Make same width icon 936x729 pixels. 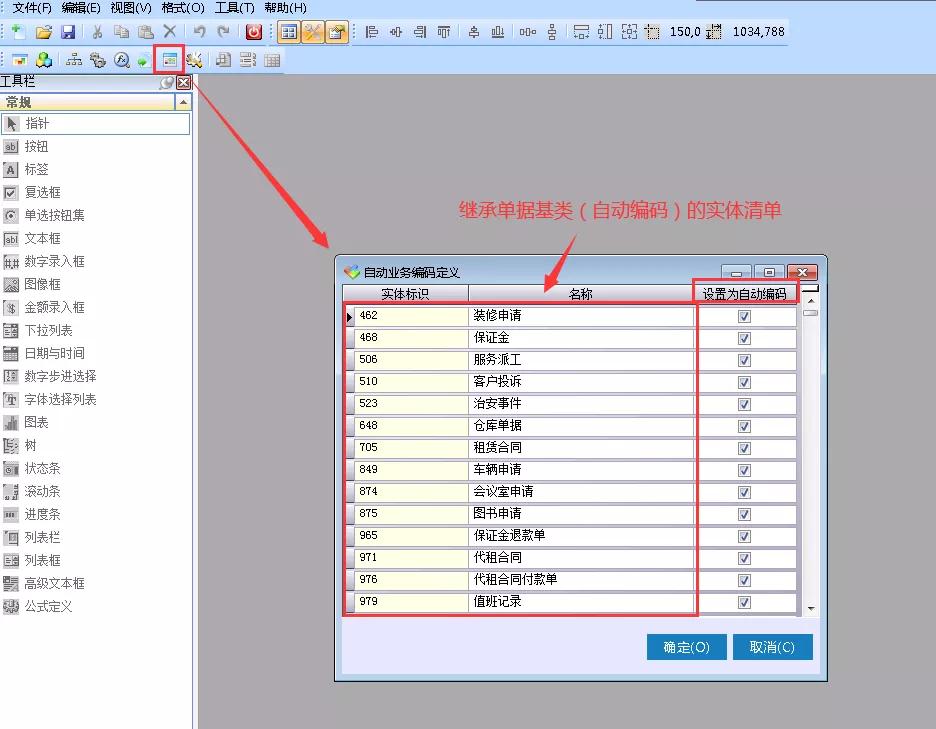[581, 32]
